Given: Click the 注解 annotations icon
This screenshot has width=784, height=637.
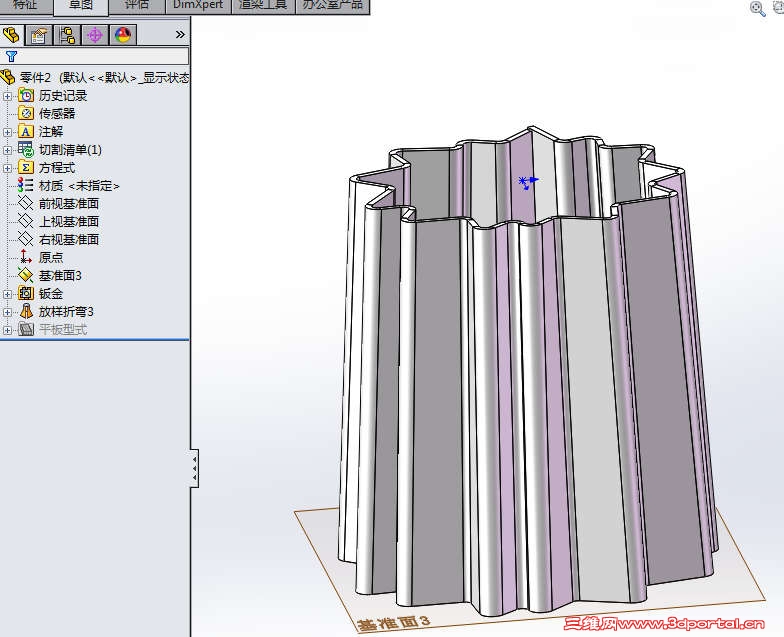Looking at the screenshot, I should pyautogui.click(x=26, y=132).
